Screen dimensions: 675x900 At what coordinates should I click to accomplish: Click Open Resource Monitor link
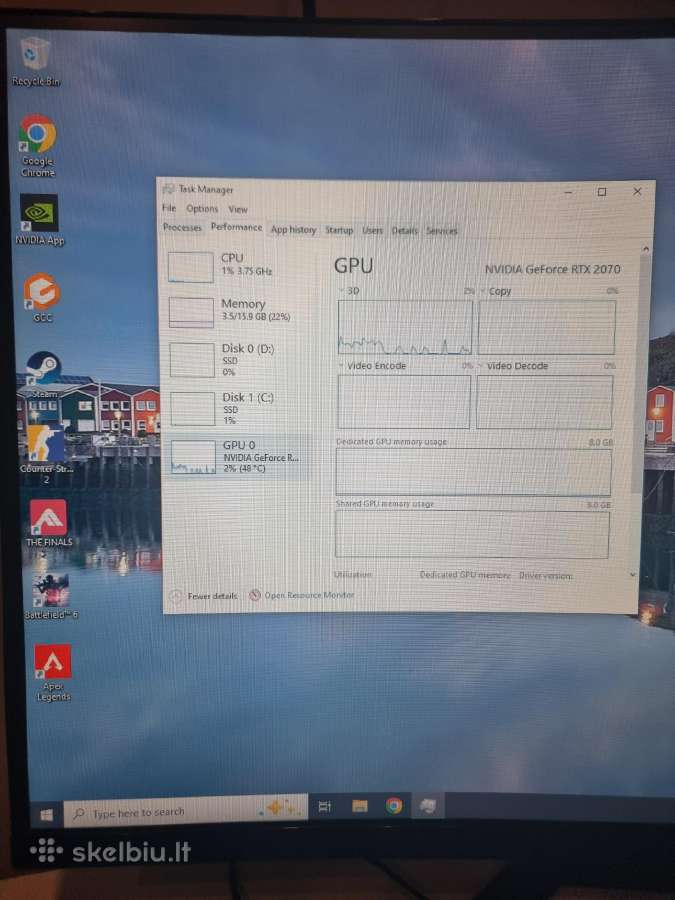309,595
